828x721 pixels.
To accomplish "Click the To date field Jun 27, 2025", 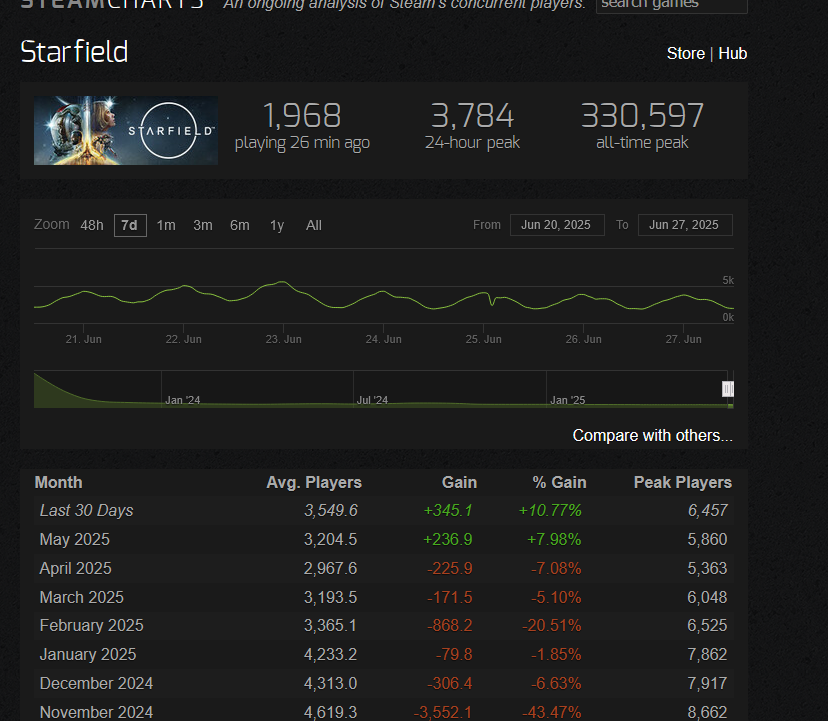I will [x=685, y=225].
